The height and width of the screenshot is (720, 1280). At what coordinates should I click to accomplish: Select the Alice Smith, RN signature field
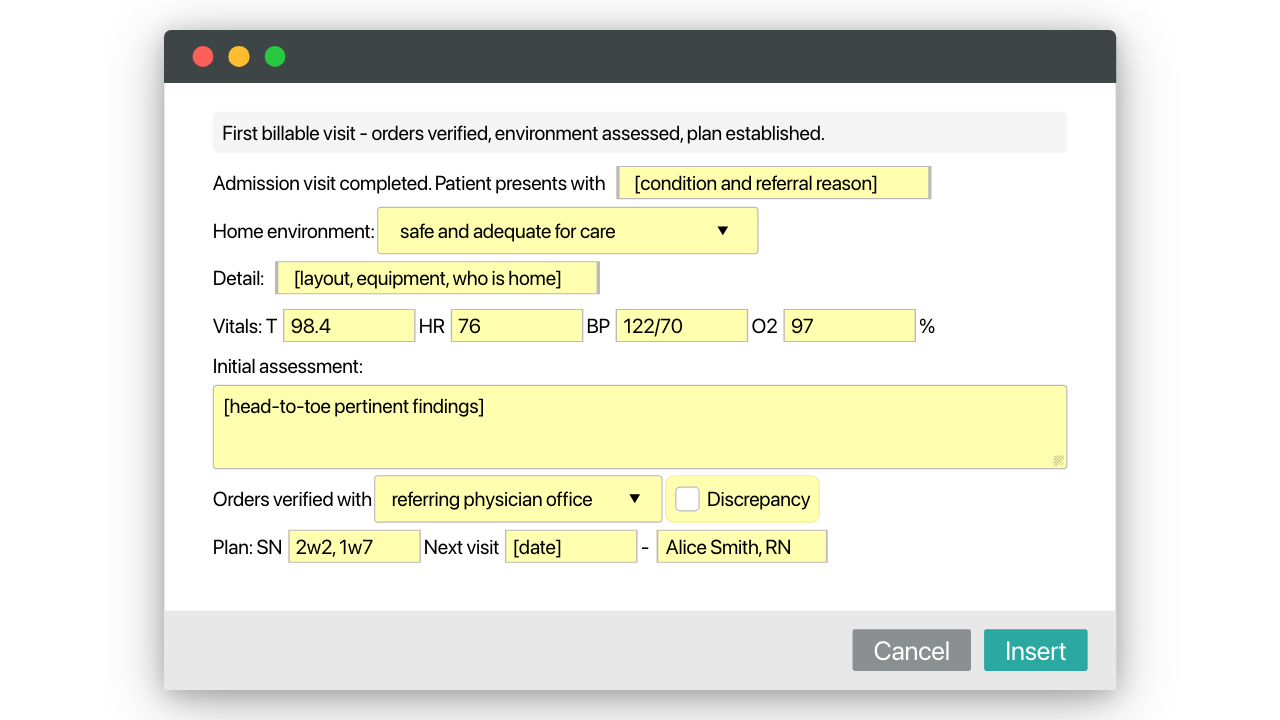coord(742,547)
